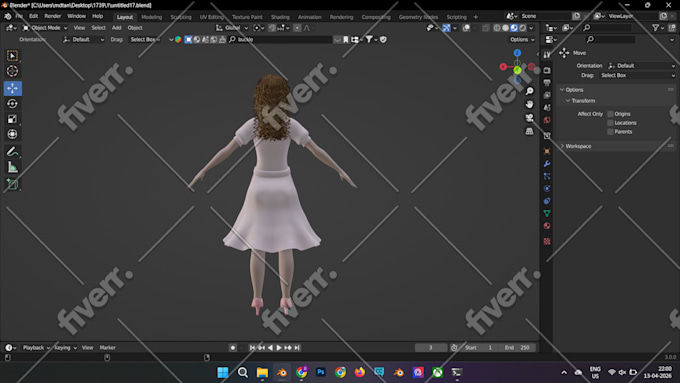Play the animation forward
This screenshot has height=383, width=680.
click(279, 347)
